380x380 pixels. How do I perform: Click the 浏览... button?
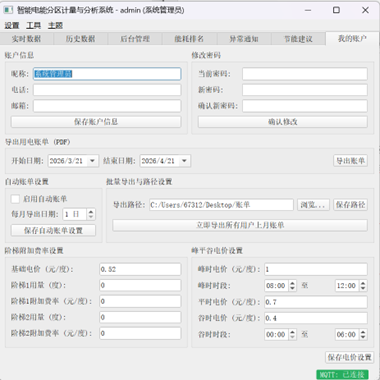(x=313, y=205)
